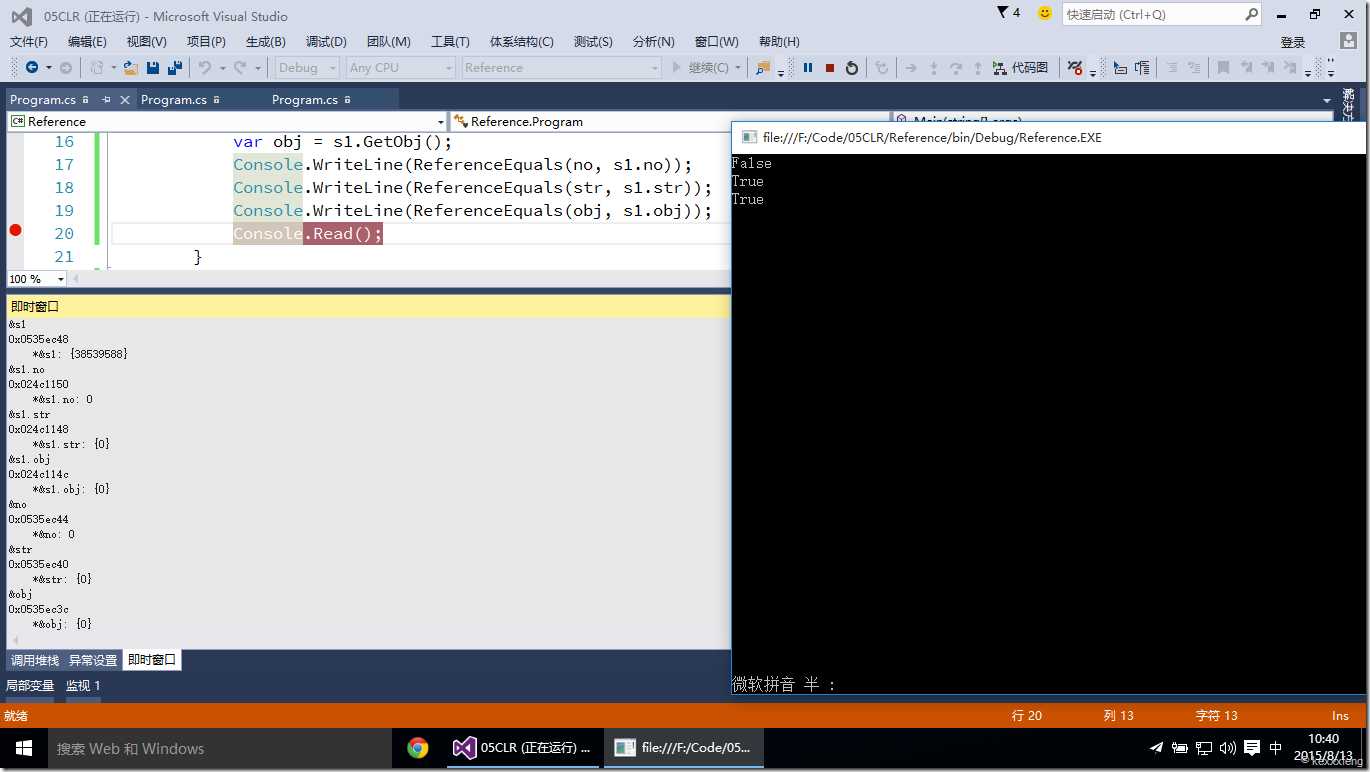Open the active files list arrow at tab strip end
This screenshot has height=772, width=1370.
point(1327,100)
